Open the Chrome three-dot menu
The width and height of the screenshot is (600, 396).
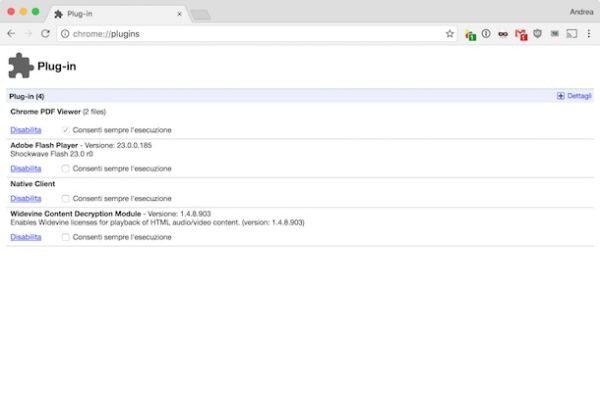pos(589,34)
